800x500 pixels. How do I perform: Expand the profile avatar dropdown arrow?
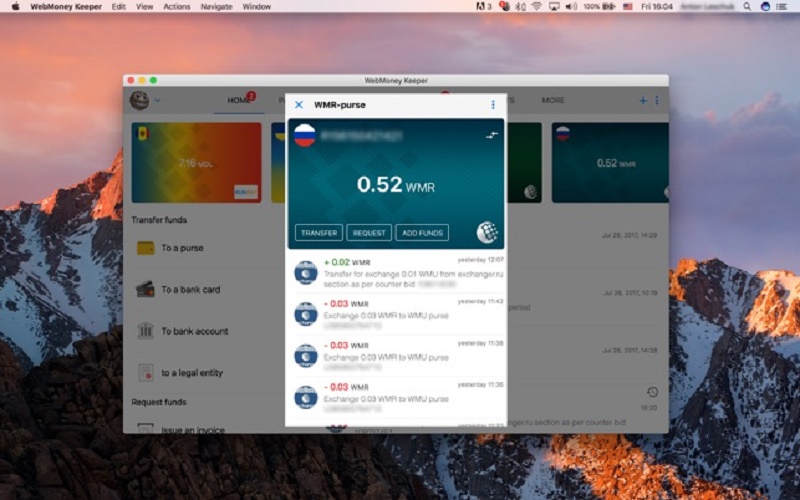(157, 101)
